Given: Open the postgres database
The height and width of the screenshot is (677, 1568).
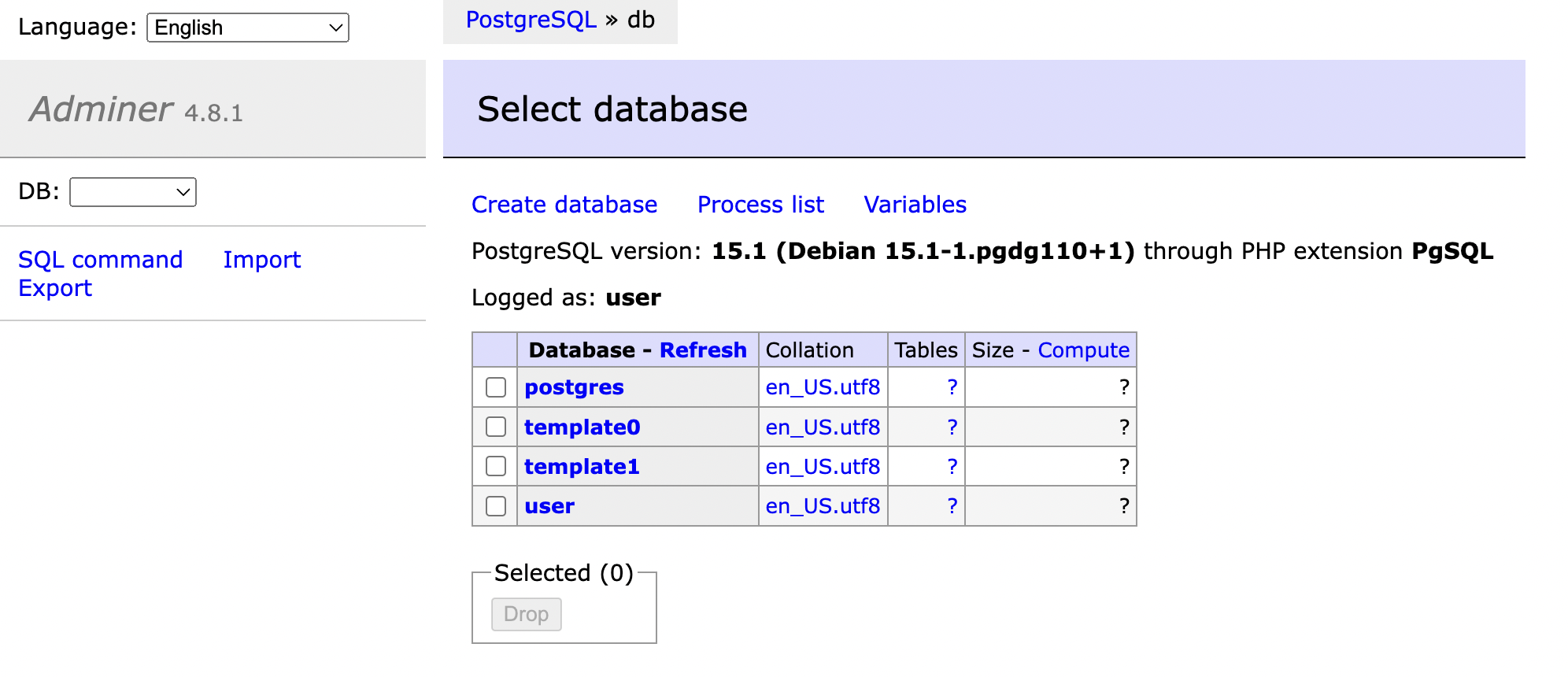Looking at the screenshot, I should coord(574,387).
